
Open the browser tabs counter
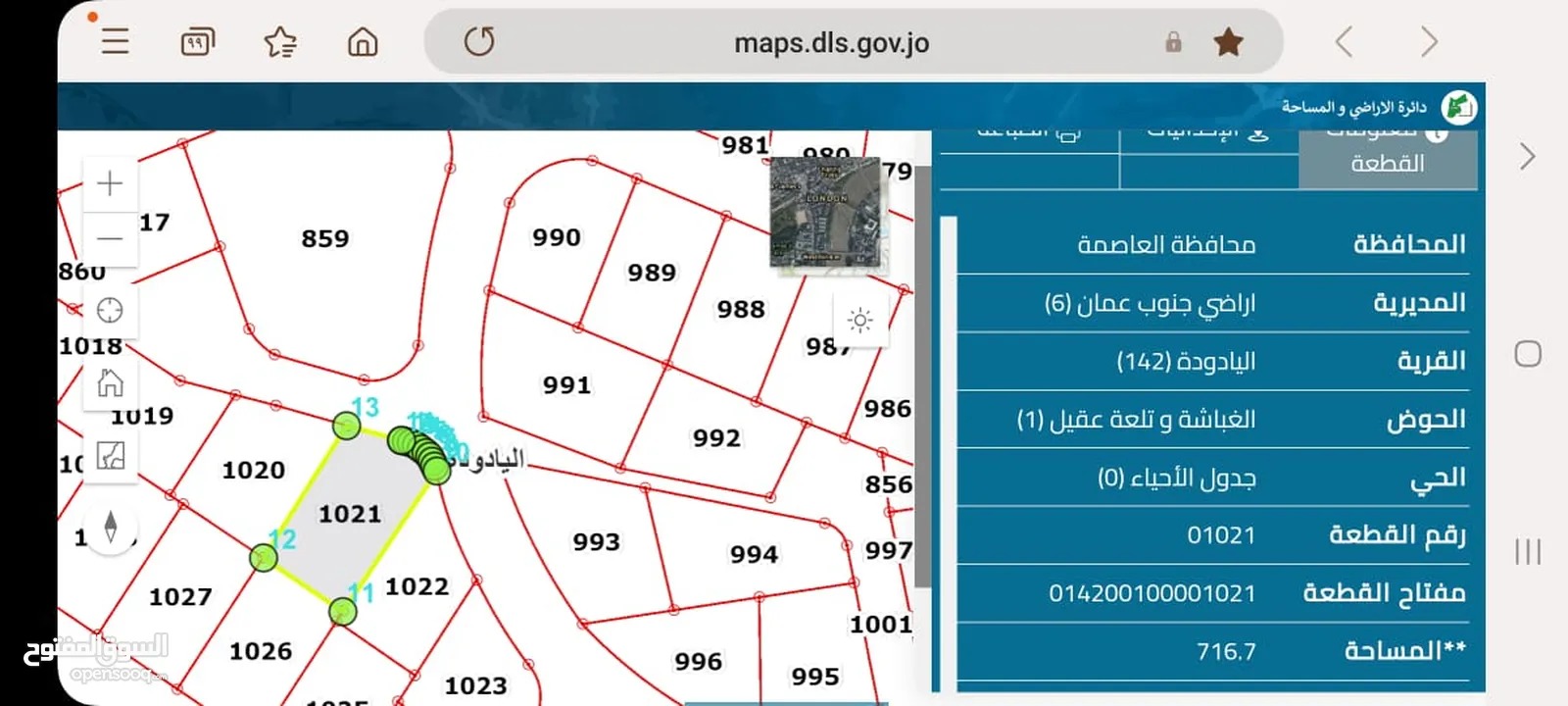tap(198, 42)
